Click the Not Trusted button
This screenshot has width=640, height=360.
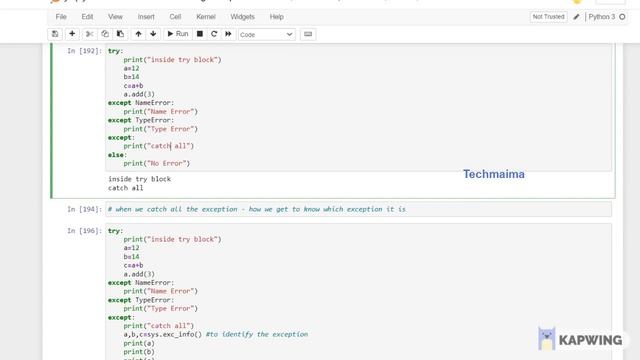548,17
